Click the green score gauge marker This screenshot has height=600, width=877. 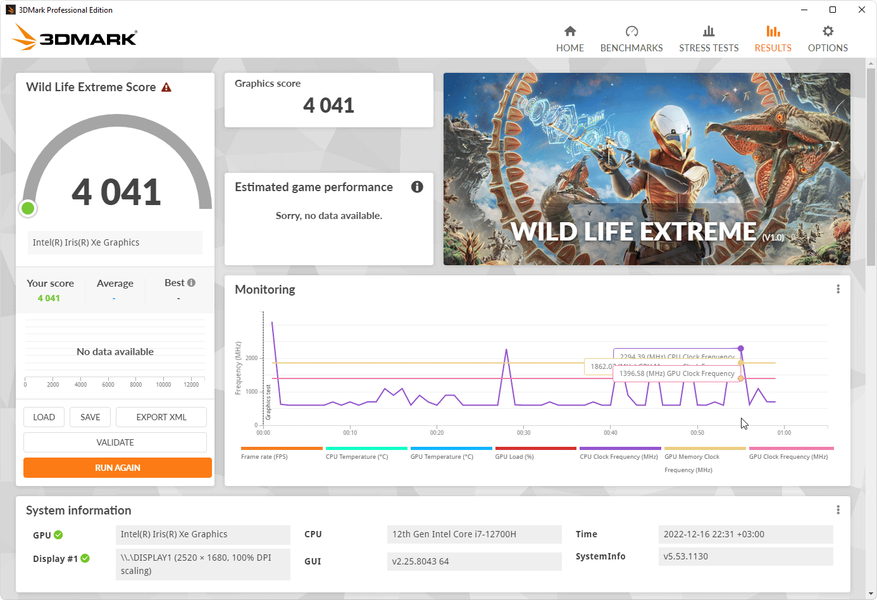tap(28, 209)
